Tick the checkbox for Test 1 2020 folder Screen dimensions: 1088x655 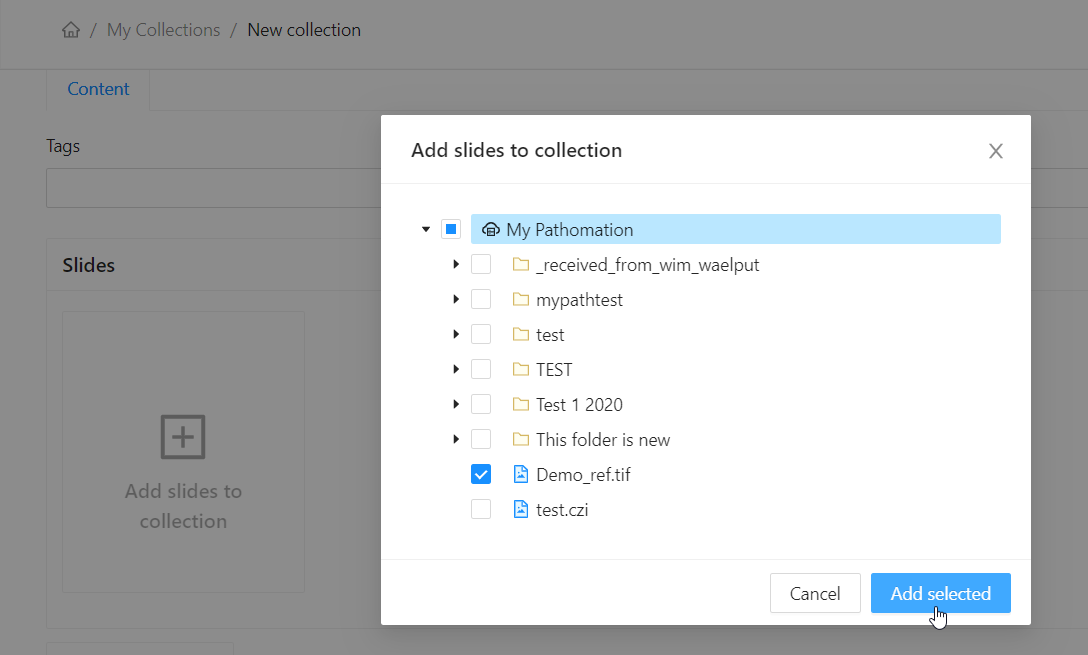pyautogui.click(x=481, y=405)
